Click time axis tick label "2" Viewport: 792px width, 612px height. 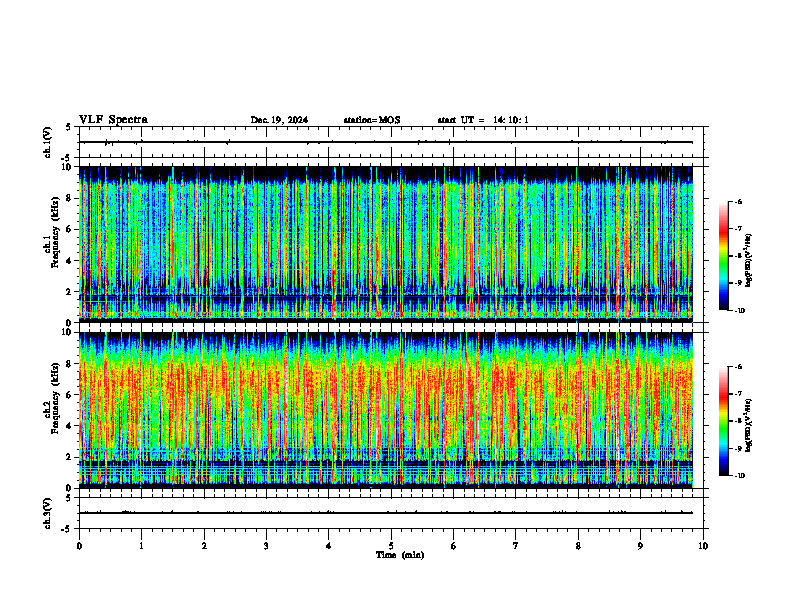tap(204, 546)
